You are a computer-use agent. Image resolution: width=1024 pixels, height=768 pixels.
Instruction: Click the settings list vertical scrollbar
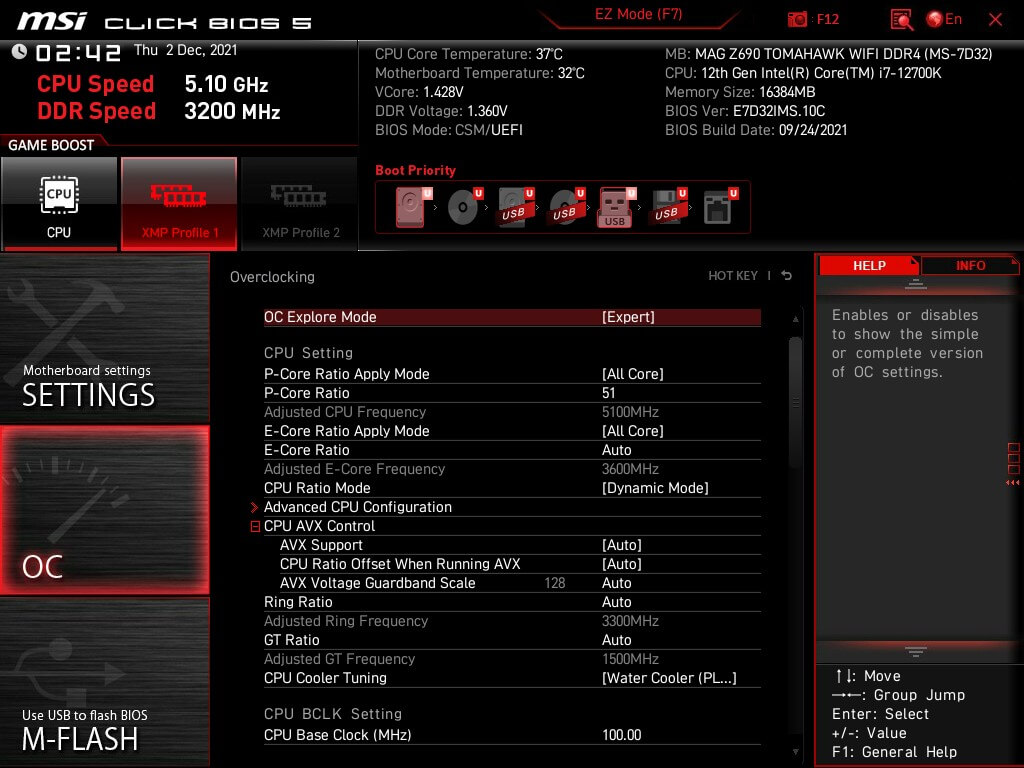[795, 400]
